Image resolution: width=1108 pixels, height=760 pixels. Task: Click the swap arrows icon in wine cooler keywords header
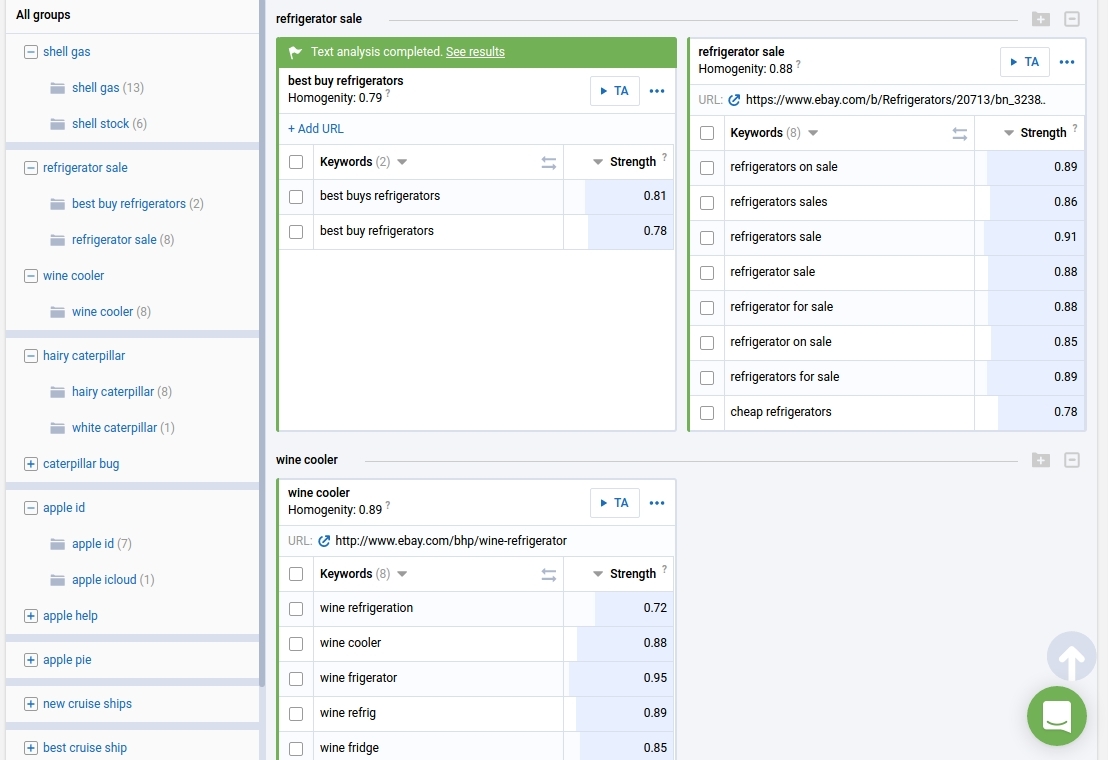549,575
